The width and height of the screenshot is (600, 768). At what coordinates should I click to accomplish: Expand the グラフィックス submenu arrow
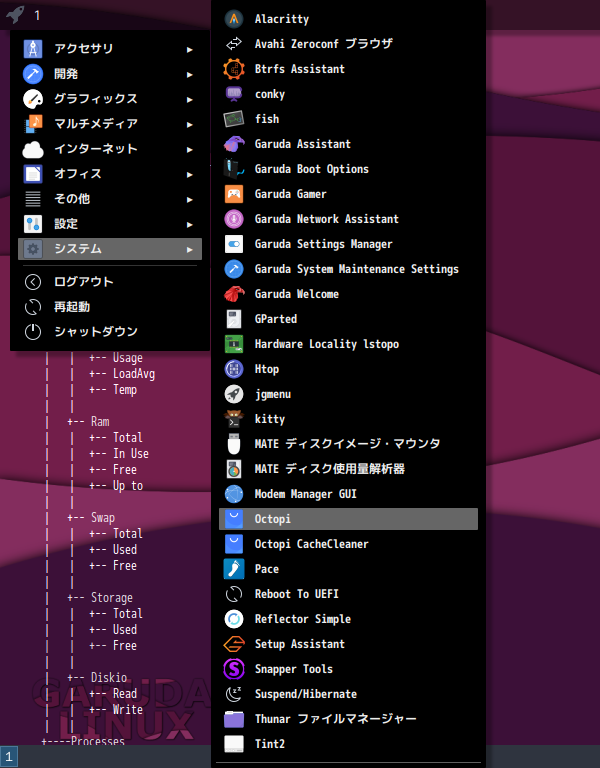click(190, 99)
